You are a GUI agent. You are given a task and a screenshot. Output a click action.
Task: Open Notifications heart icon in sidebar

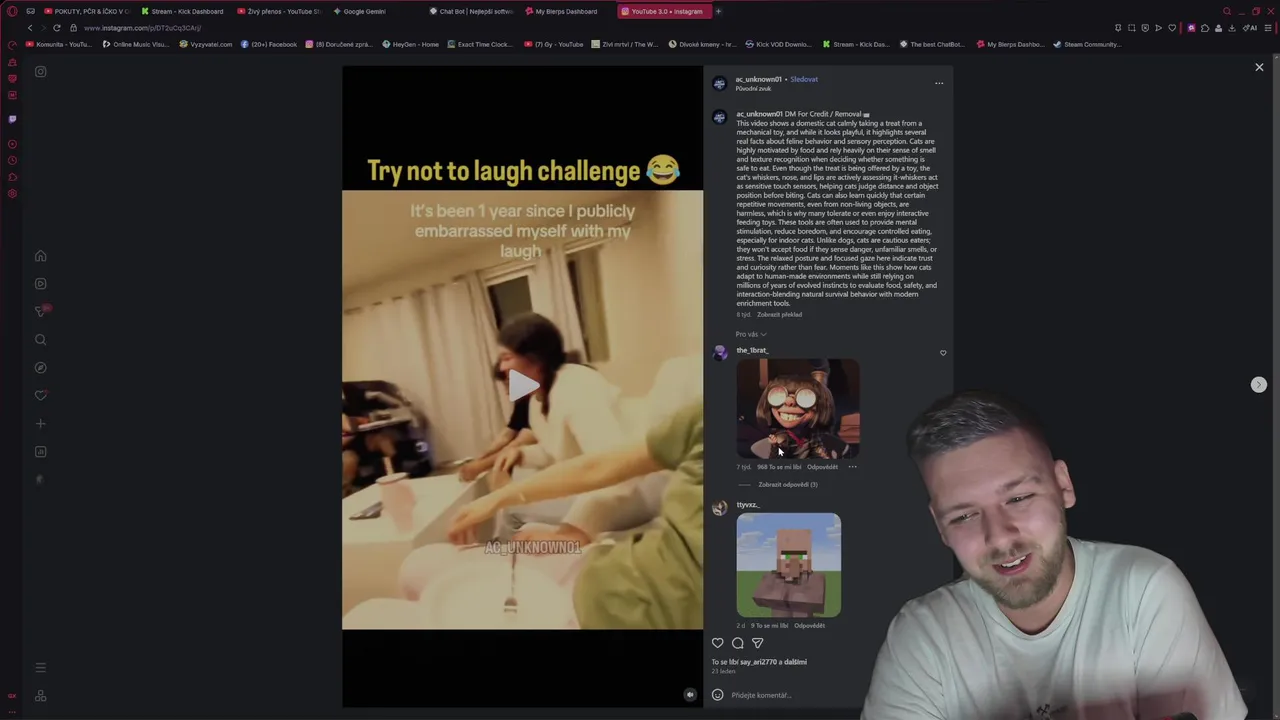(40, 396)
